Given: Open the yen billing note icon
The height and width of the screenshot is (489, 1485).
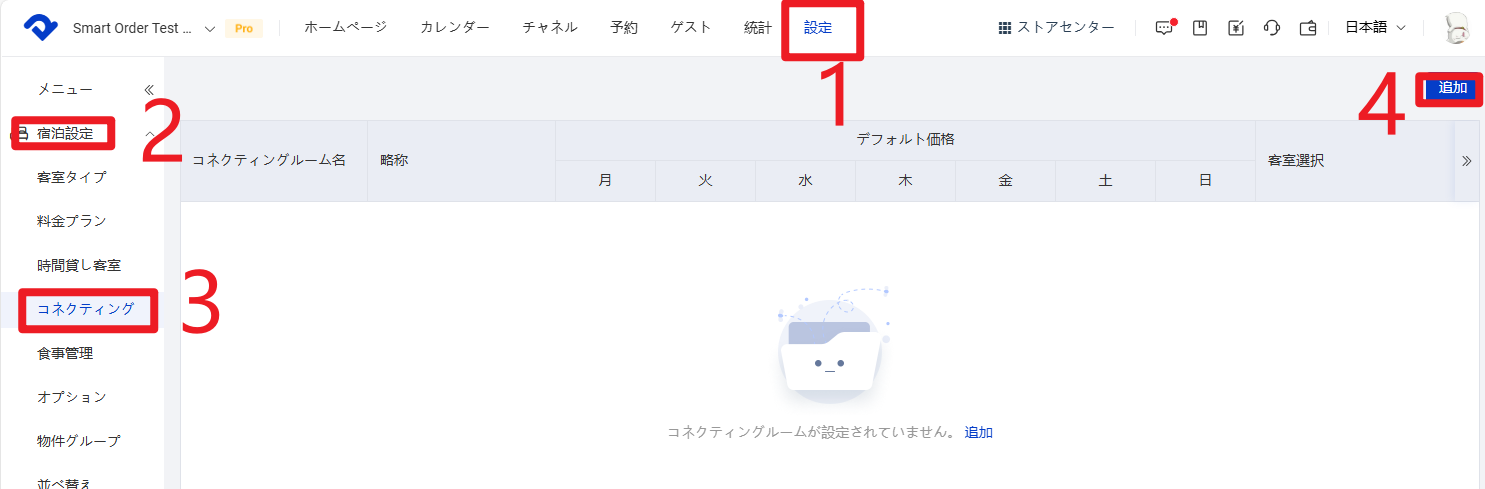Looking at the screenshot, I should [x=1236, y=28].
